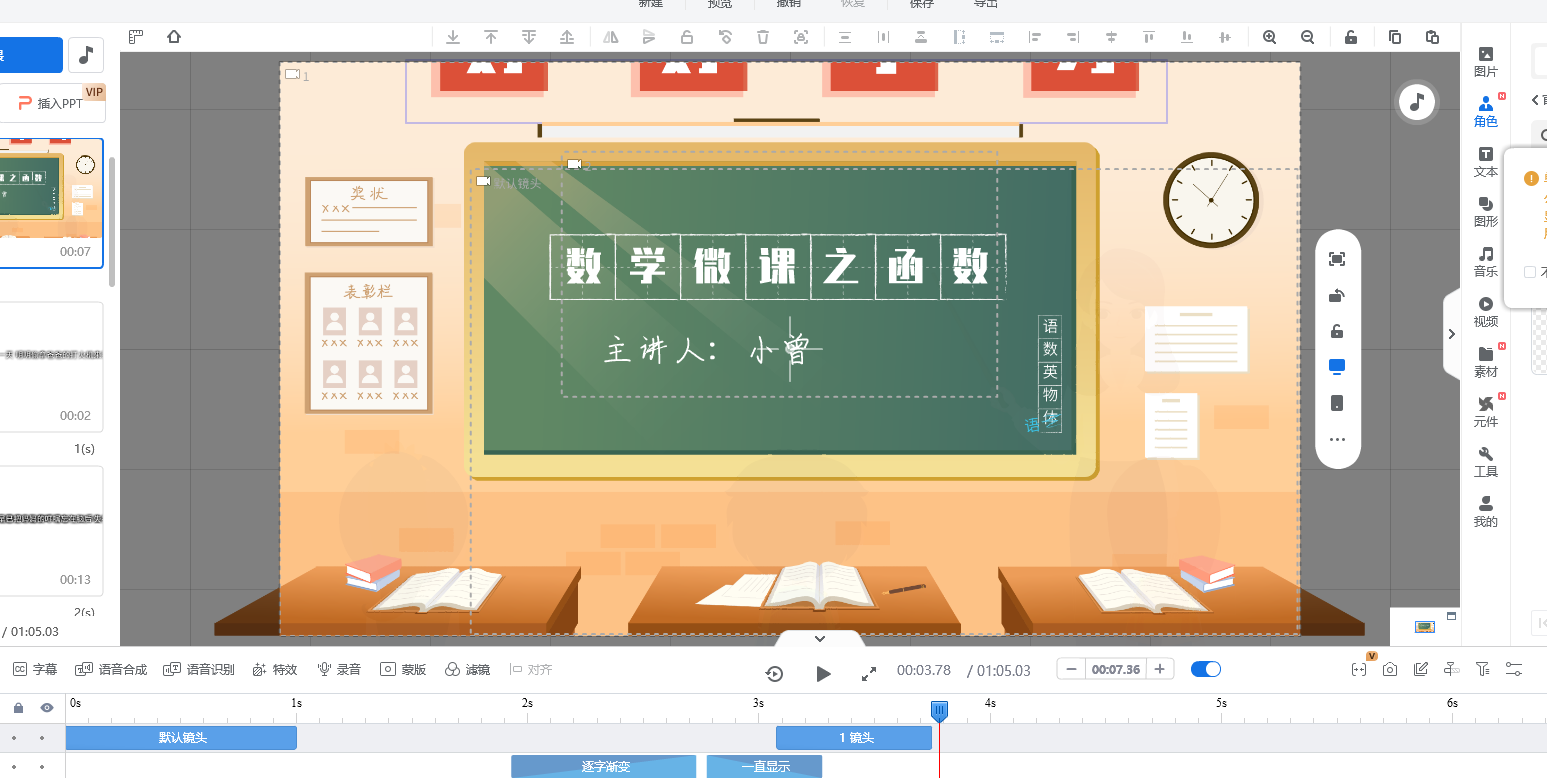Tick the checkbox in the notice popup
The width and height of the screenshot is (1547, 778).
1530,272
